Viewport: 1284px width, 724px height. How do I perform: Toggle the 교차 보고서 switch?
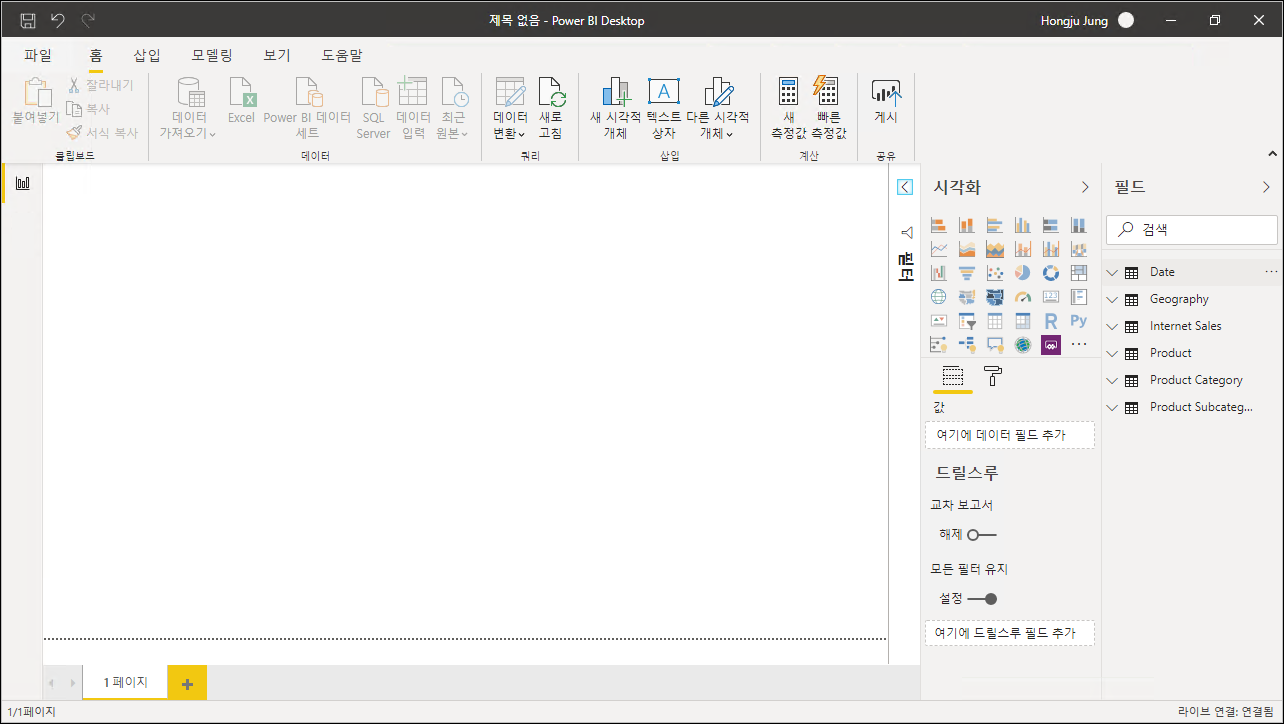click(981, 535)
